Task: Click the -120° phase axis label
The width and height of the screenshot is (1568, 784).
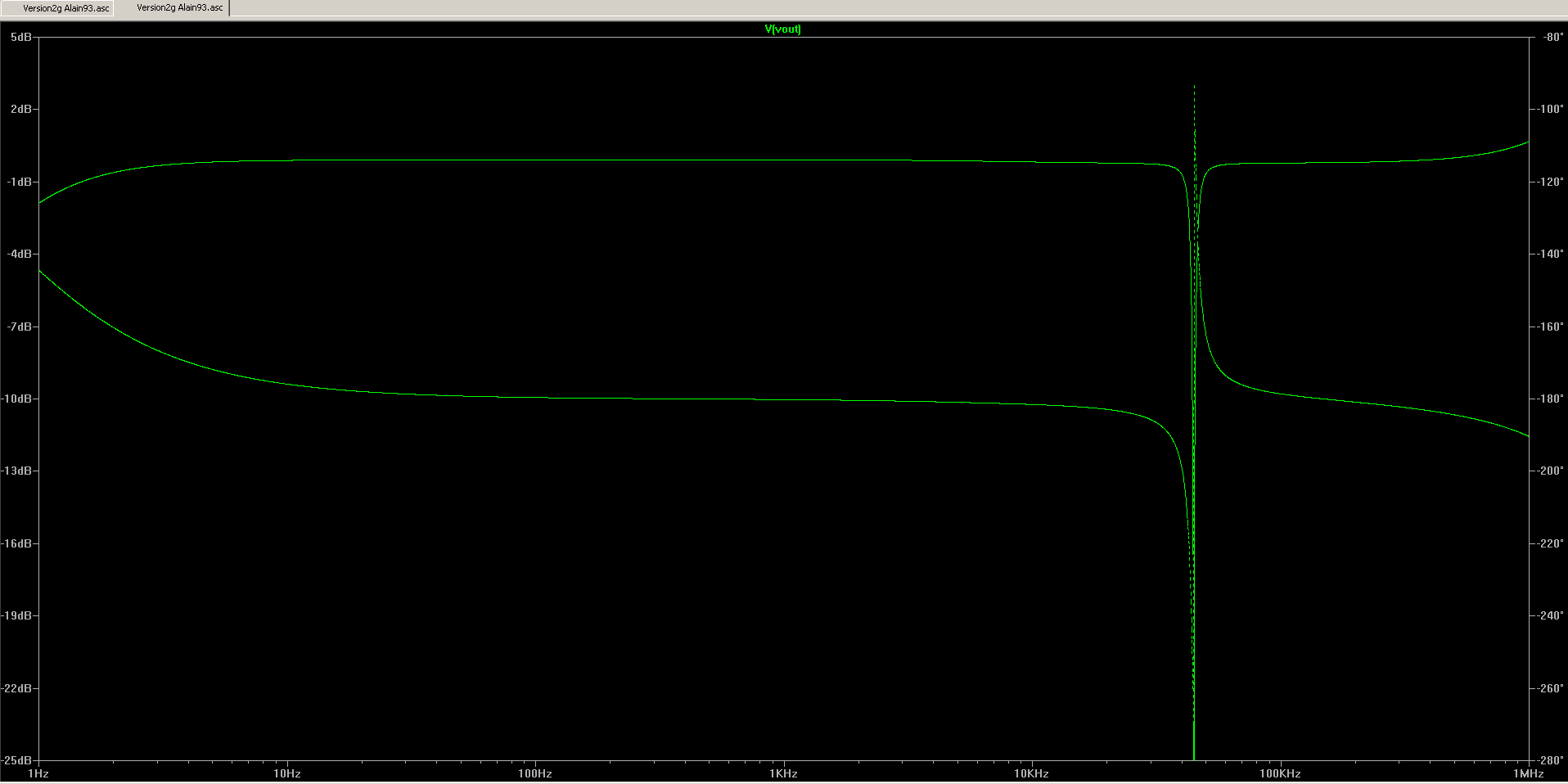Action: click(x=1550, y=182)
